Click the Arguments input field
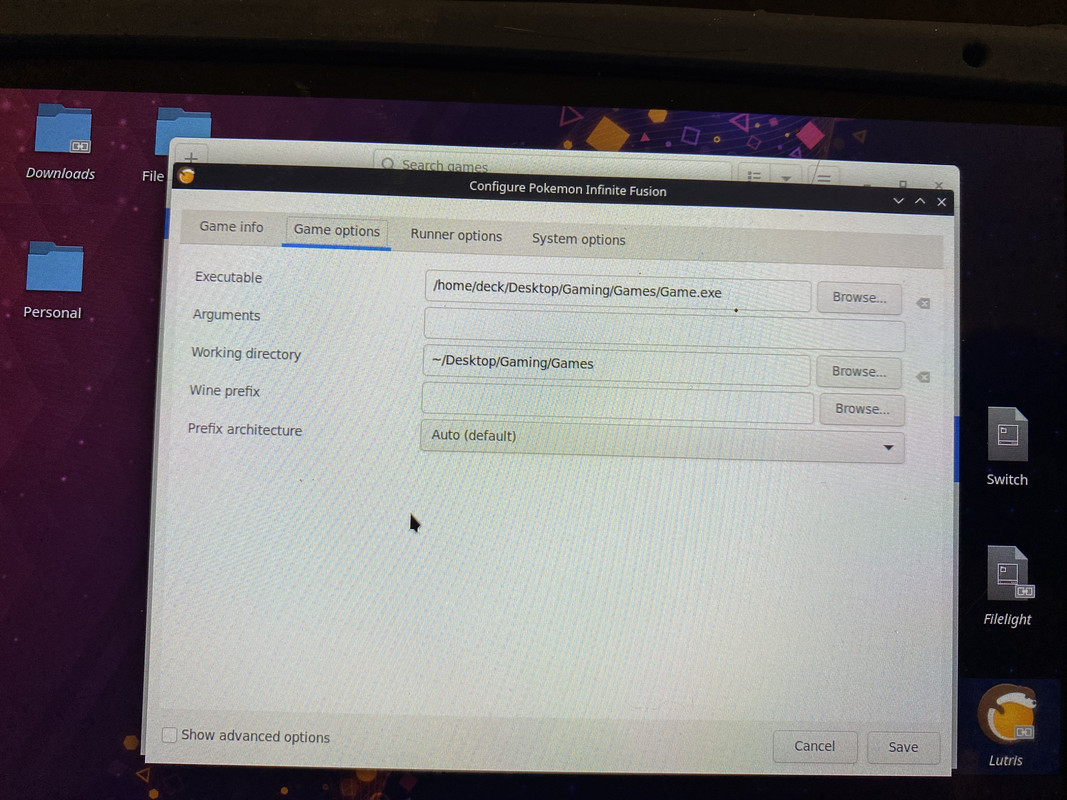 (x=663, y=330)
